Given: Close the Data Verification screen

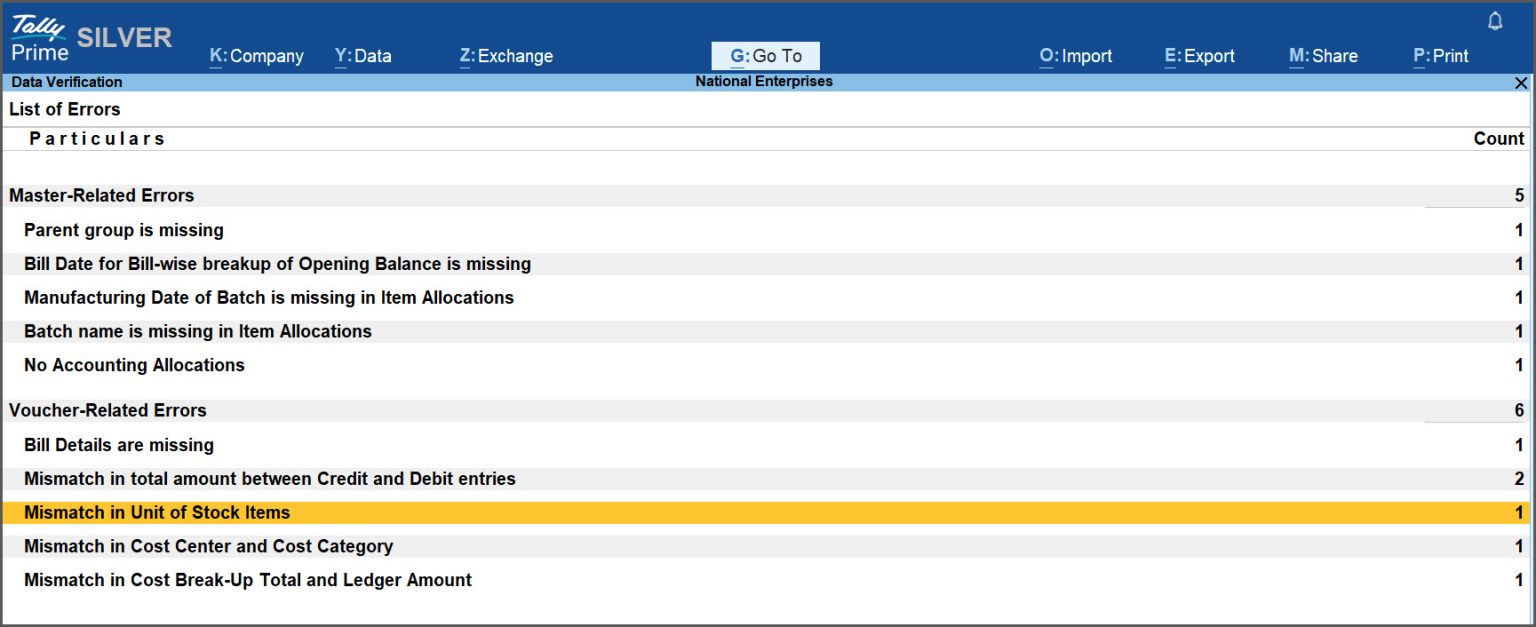Looking at the screenshot, I should click(1521, 83).
